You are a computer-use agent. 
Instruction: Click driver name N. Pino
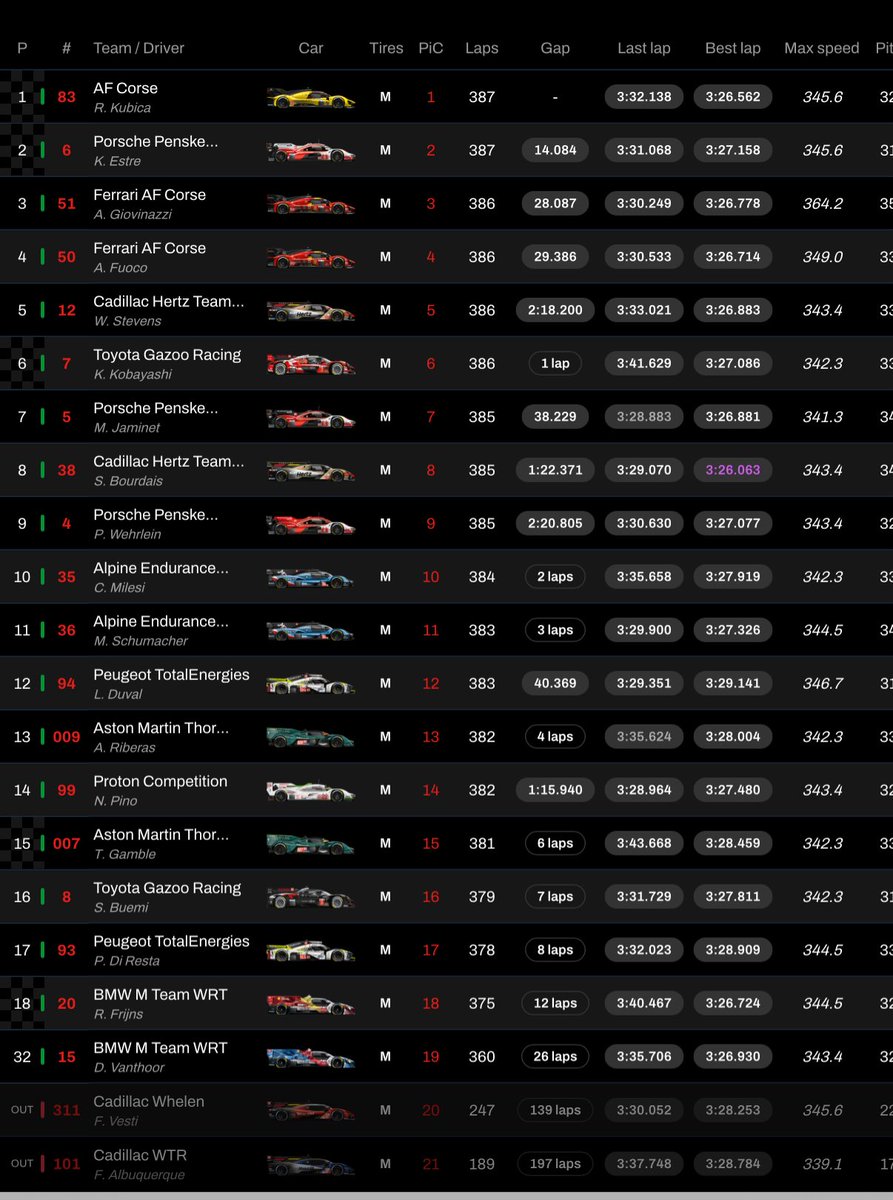[116, 801]
